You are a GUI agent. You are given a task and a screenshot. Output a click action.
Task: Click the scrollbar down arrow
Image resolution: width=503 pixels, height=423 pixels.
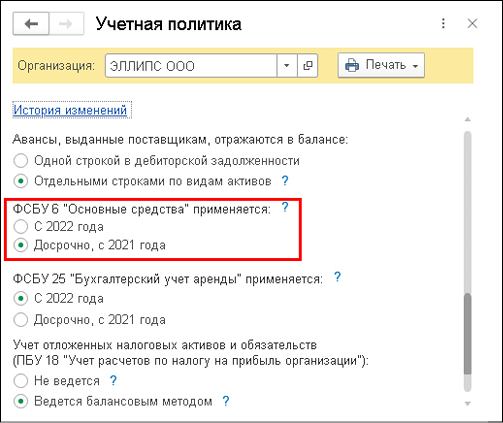[x=468, y=404]
